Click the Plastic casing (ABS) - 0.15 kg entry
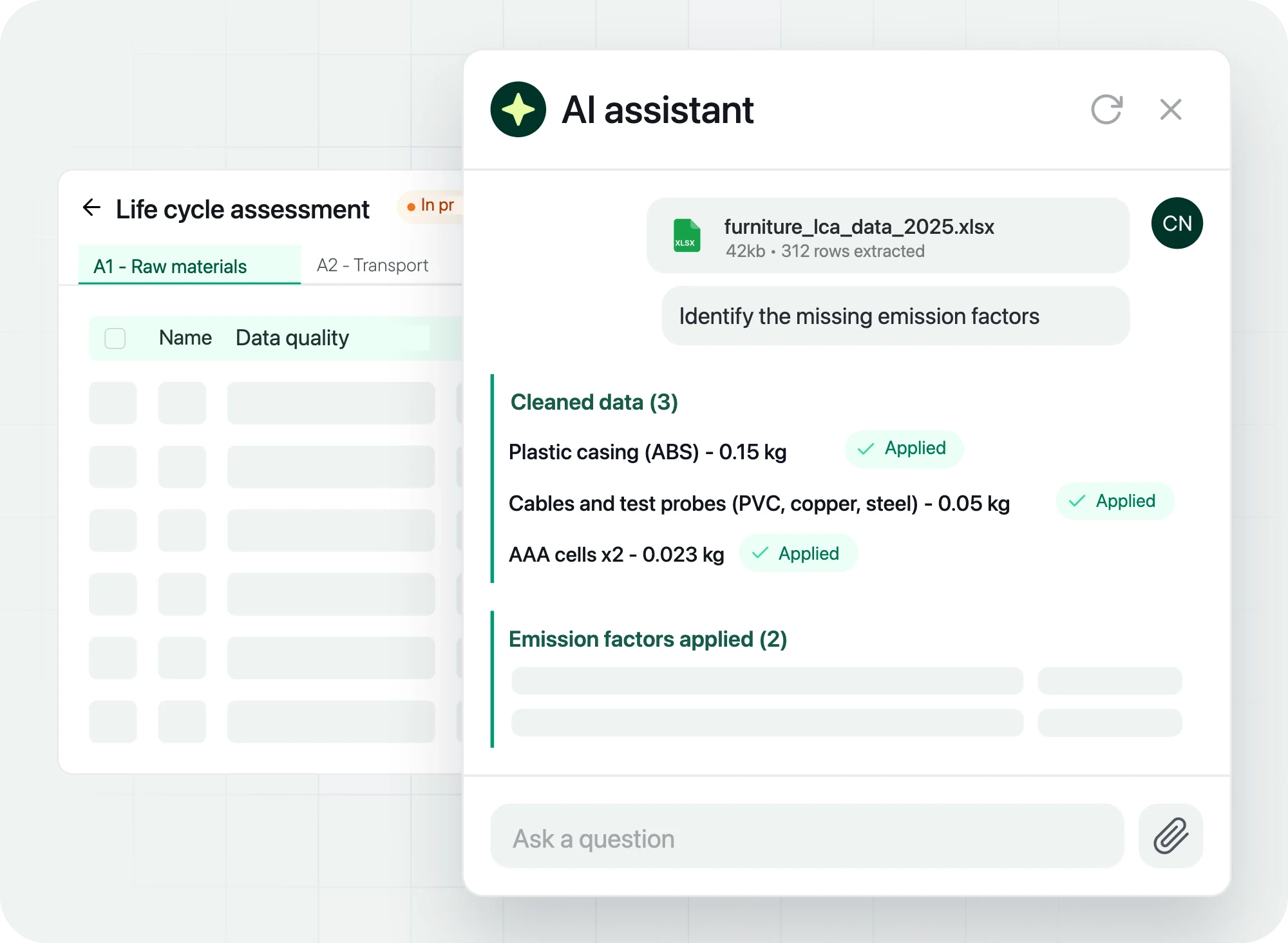 [647, 452]
